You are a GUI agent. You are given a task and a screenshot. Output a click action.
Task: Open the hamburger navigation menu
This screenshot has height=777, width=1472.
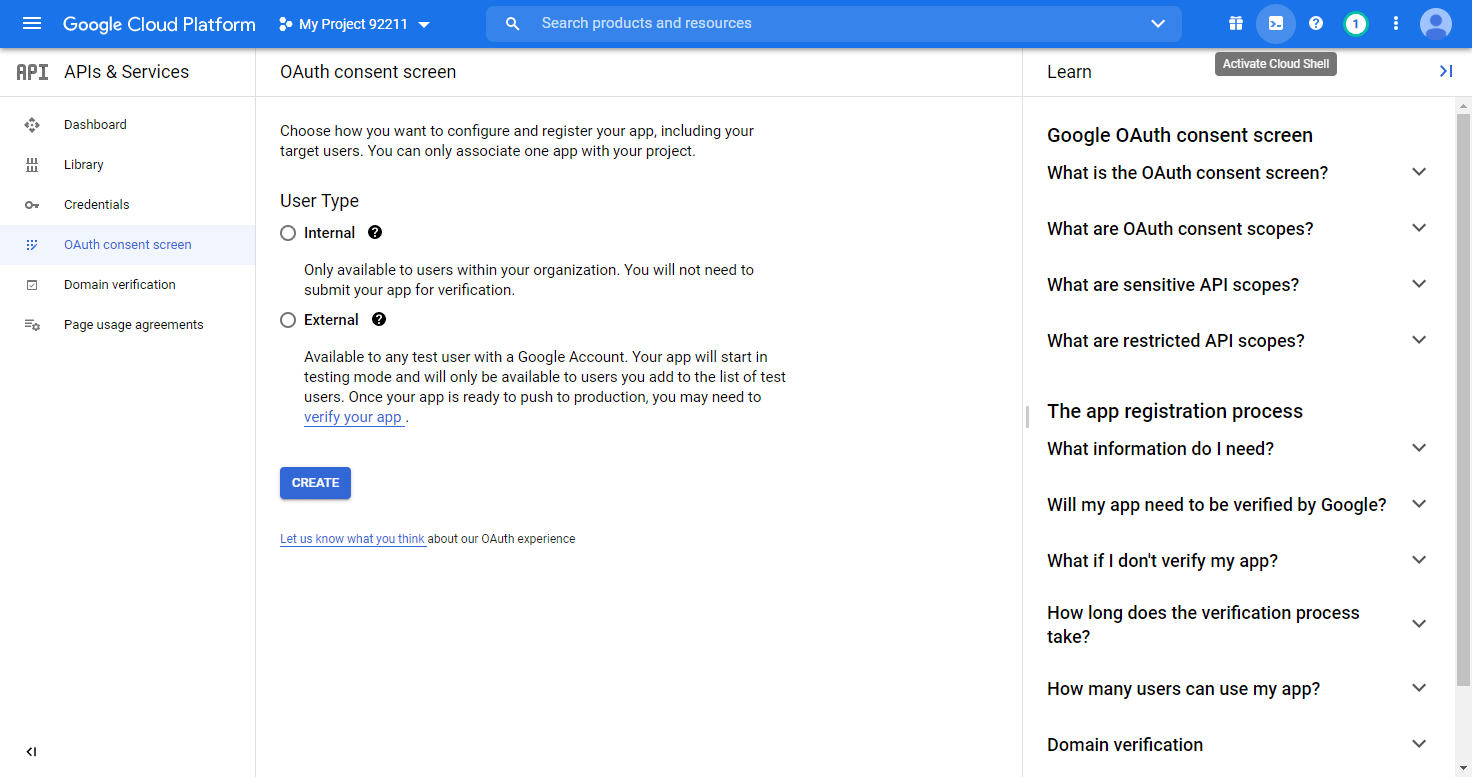32,24
